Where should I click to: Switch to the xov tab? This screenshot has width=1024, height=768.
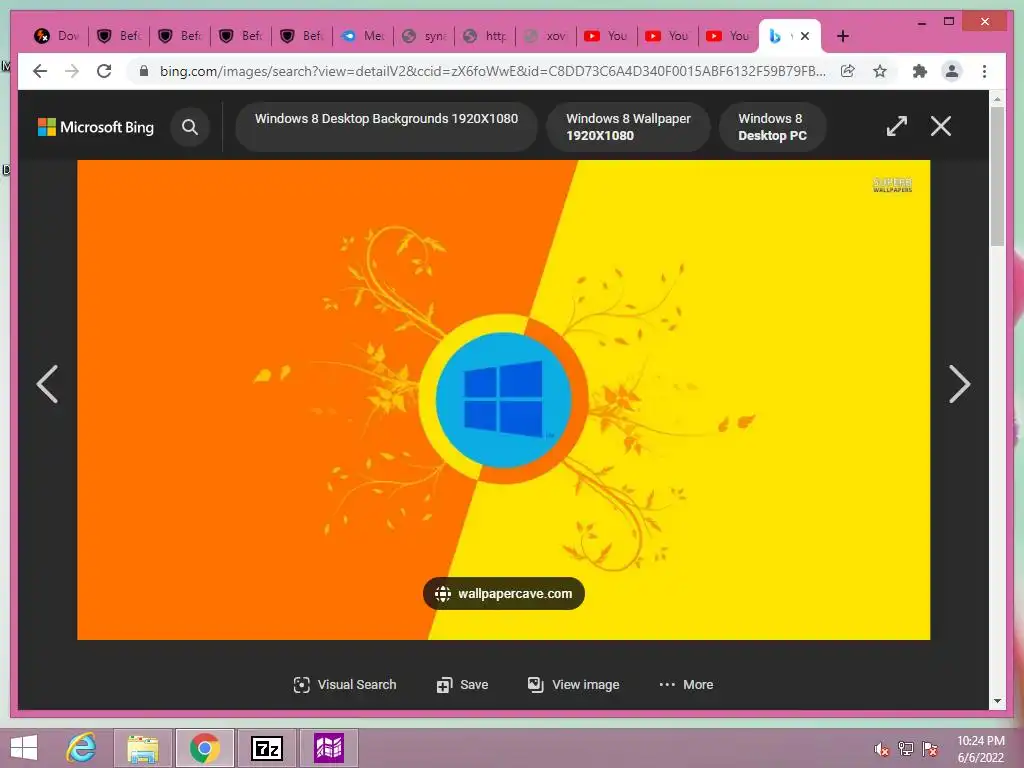[x=546, y=36]
